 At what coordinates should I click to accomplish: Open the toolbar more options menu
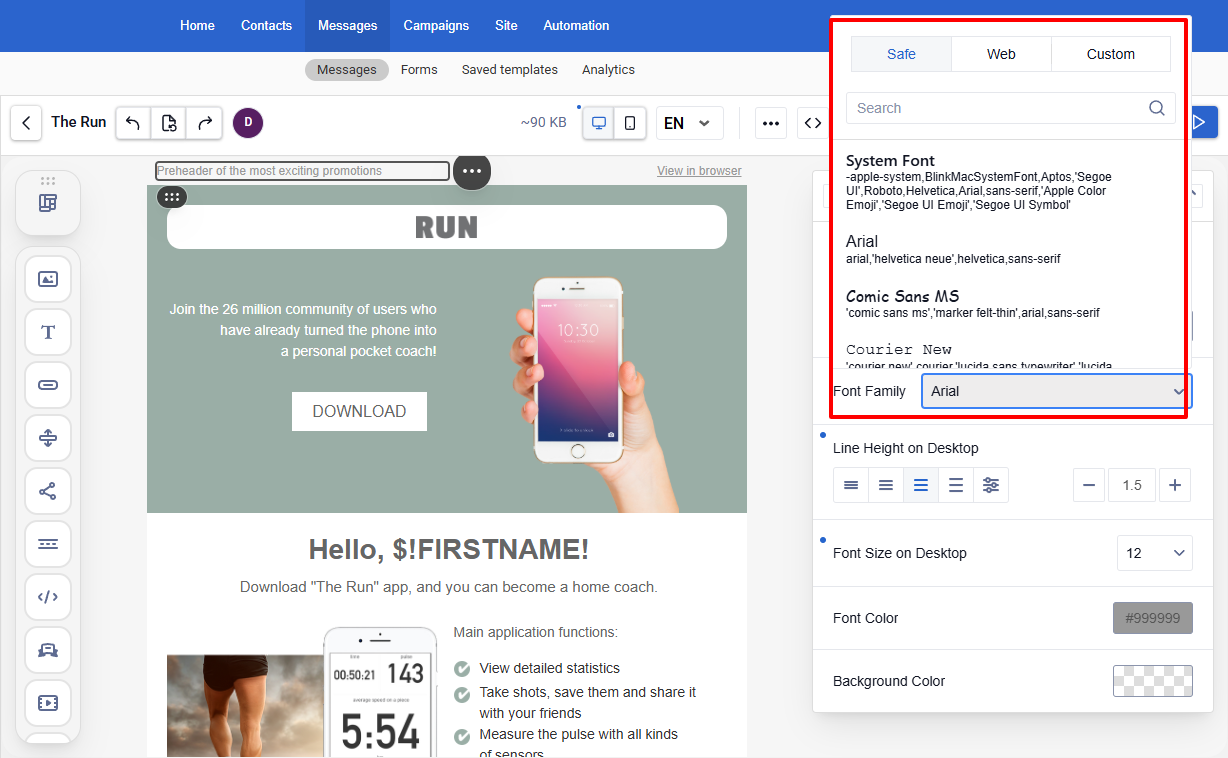tap(771, 123)
